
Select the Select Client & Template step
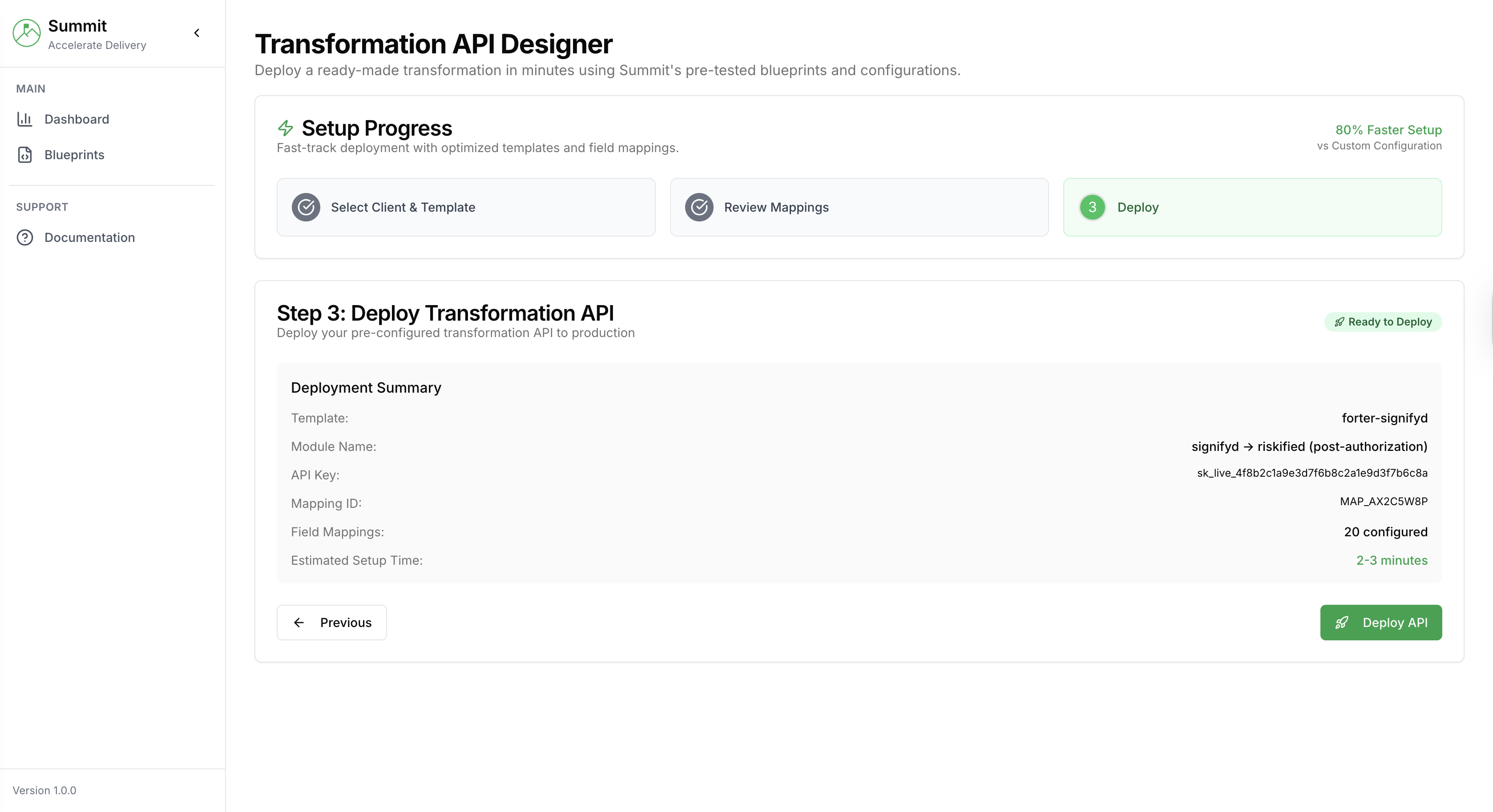pos(465,207)
